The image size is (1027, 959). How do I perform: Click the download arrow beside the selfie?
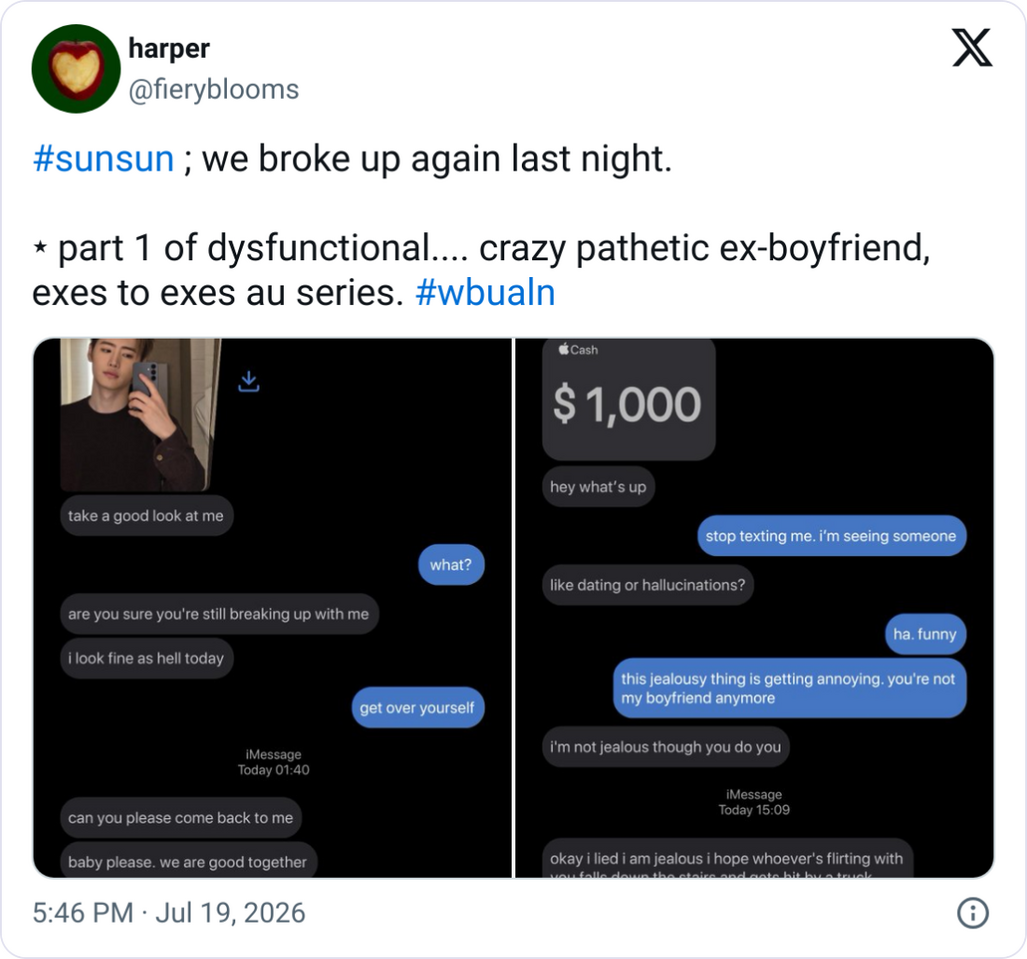[x=249, y=381]
